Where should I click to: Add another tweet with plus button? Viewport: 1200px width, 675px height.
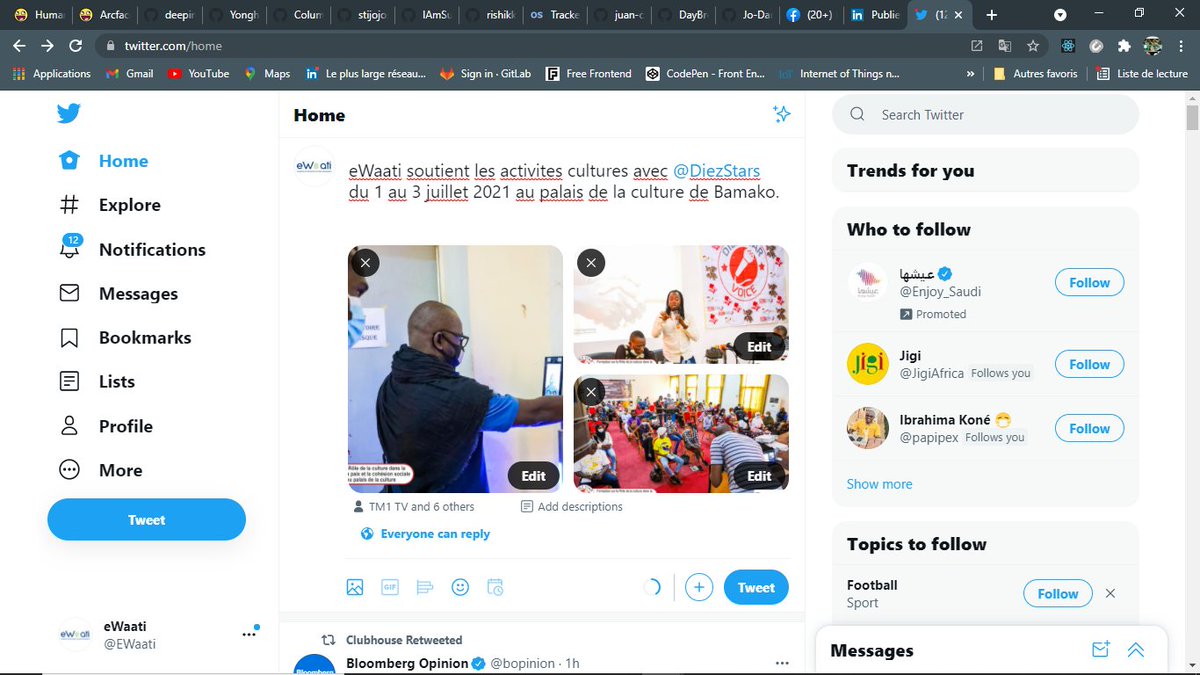pyautogui.click(x=699, y=587)
